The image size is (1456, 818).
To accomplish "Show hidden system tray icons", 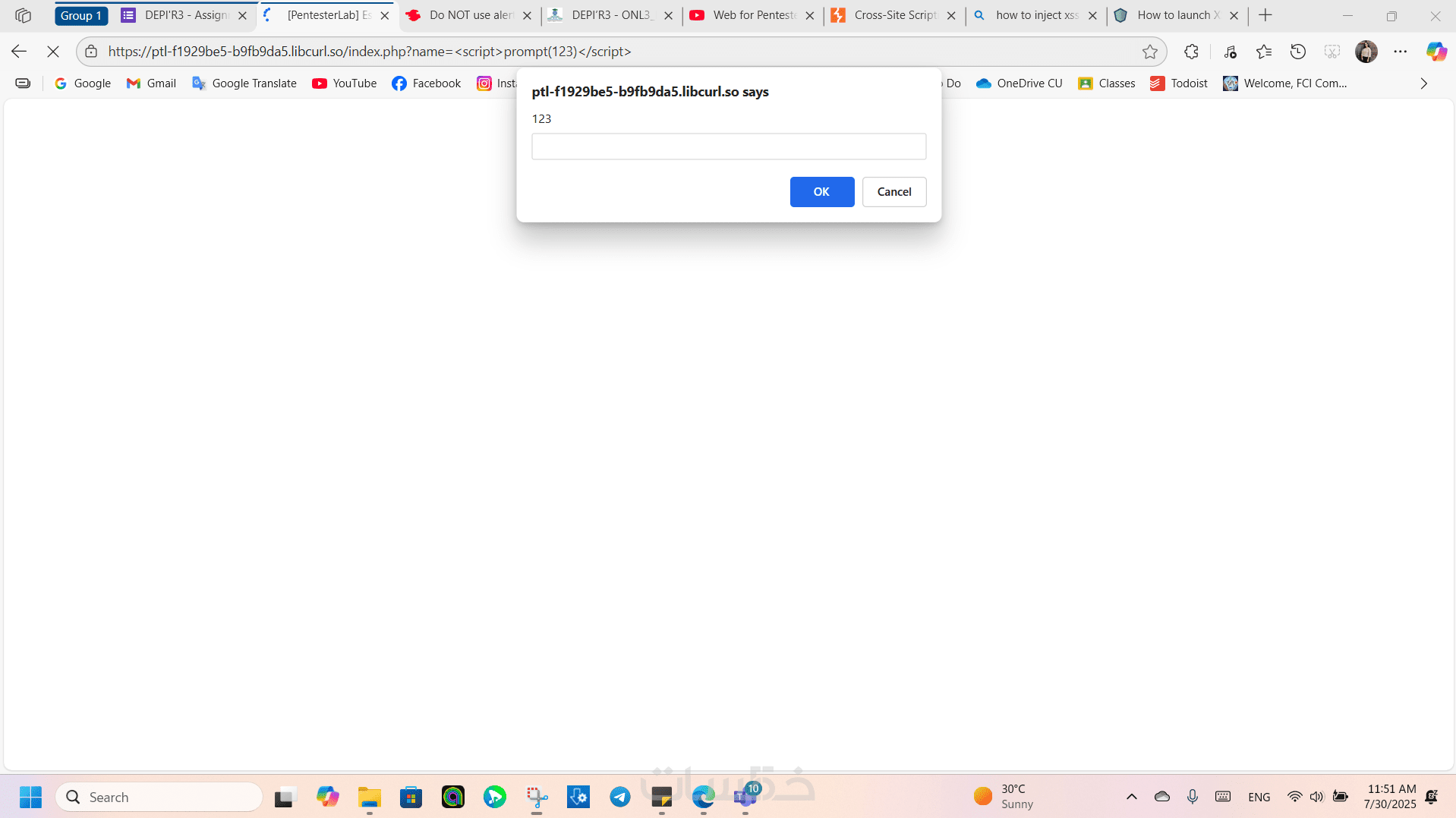I will click(x=1132, y=797).
